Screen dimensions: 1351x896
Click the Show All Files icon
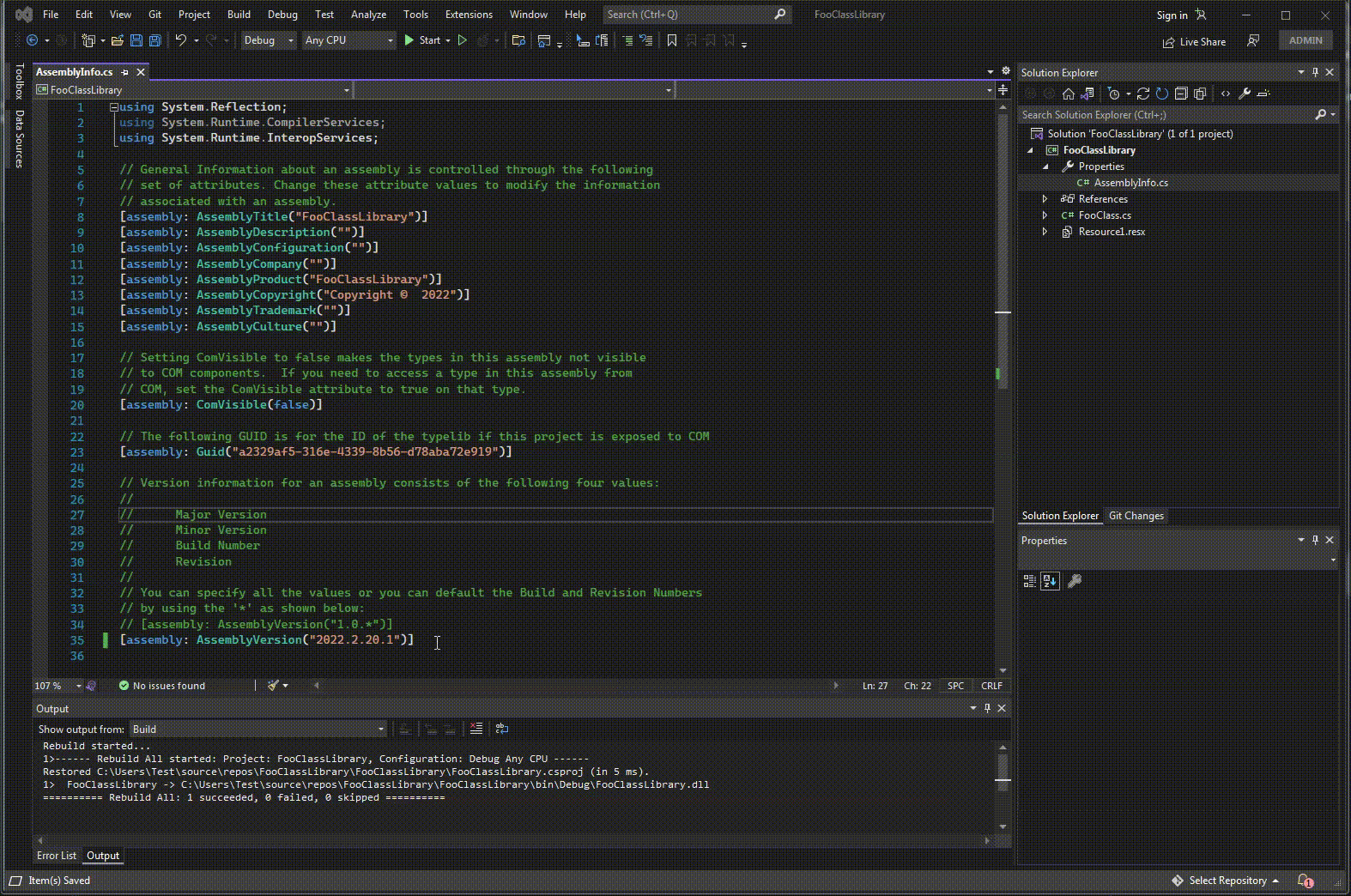(x=1200, y=94)
